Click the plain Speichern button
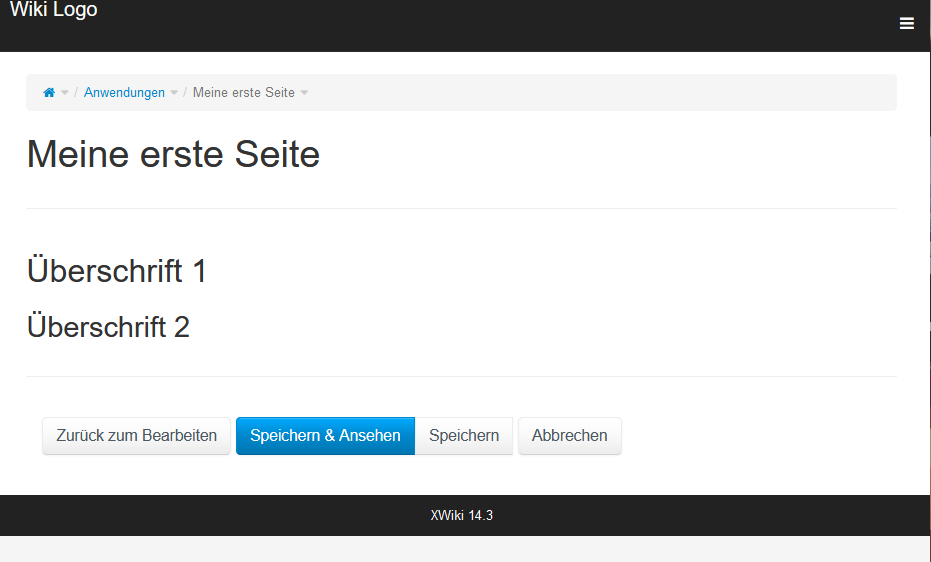931x562 pixels. click(x=464, y=436)
